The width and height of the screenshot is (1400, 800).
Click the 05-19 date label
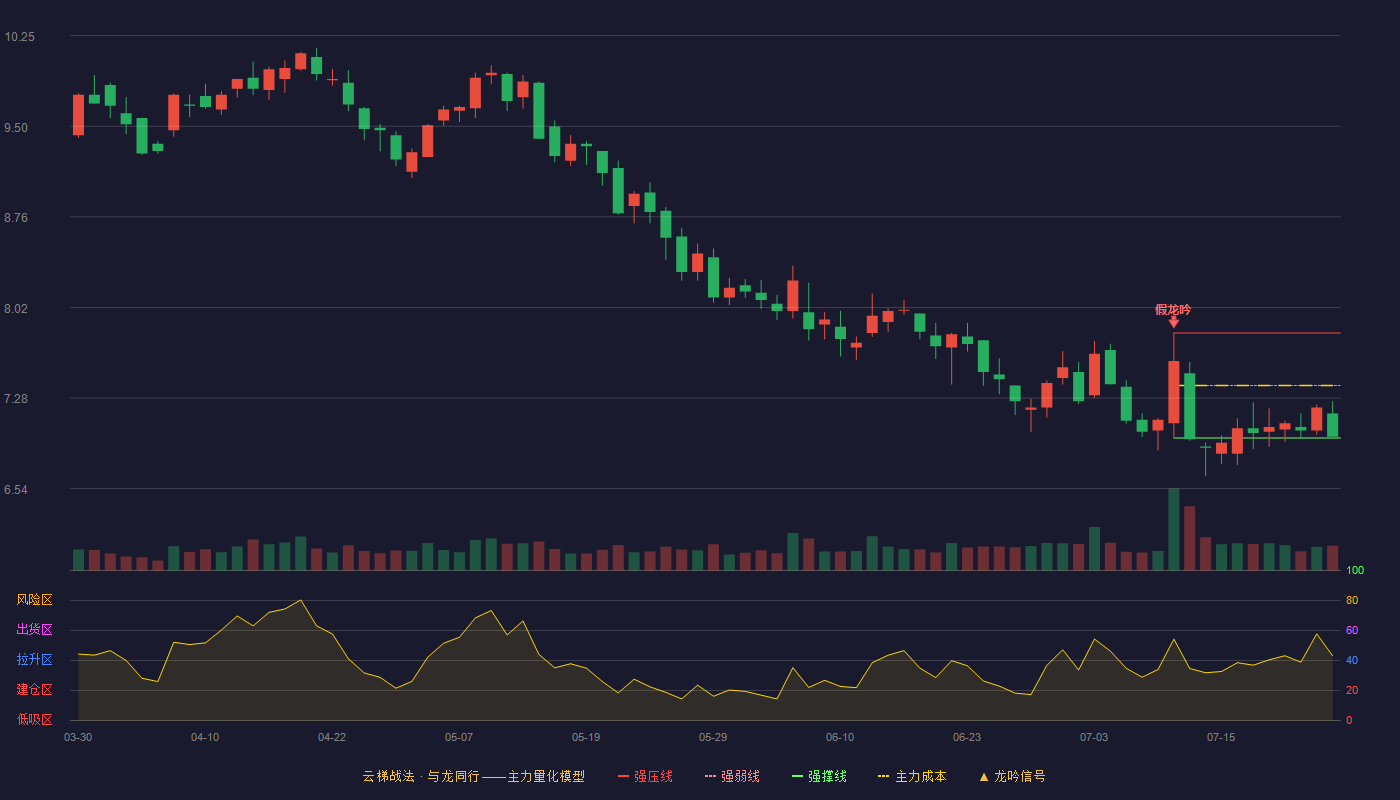pyautogui.click(x=586, y=737)
